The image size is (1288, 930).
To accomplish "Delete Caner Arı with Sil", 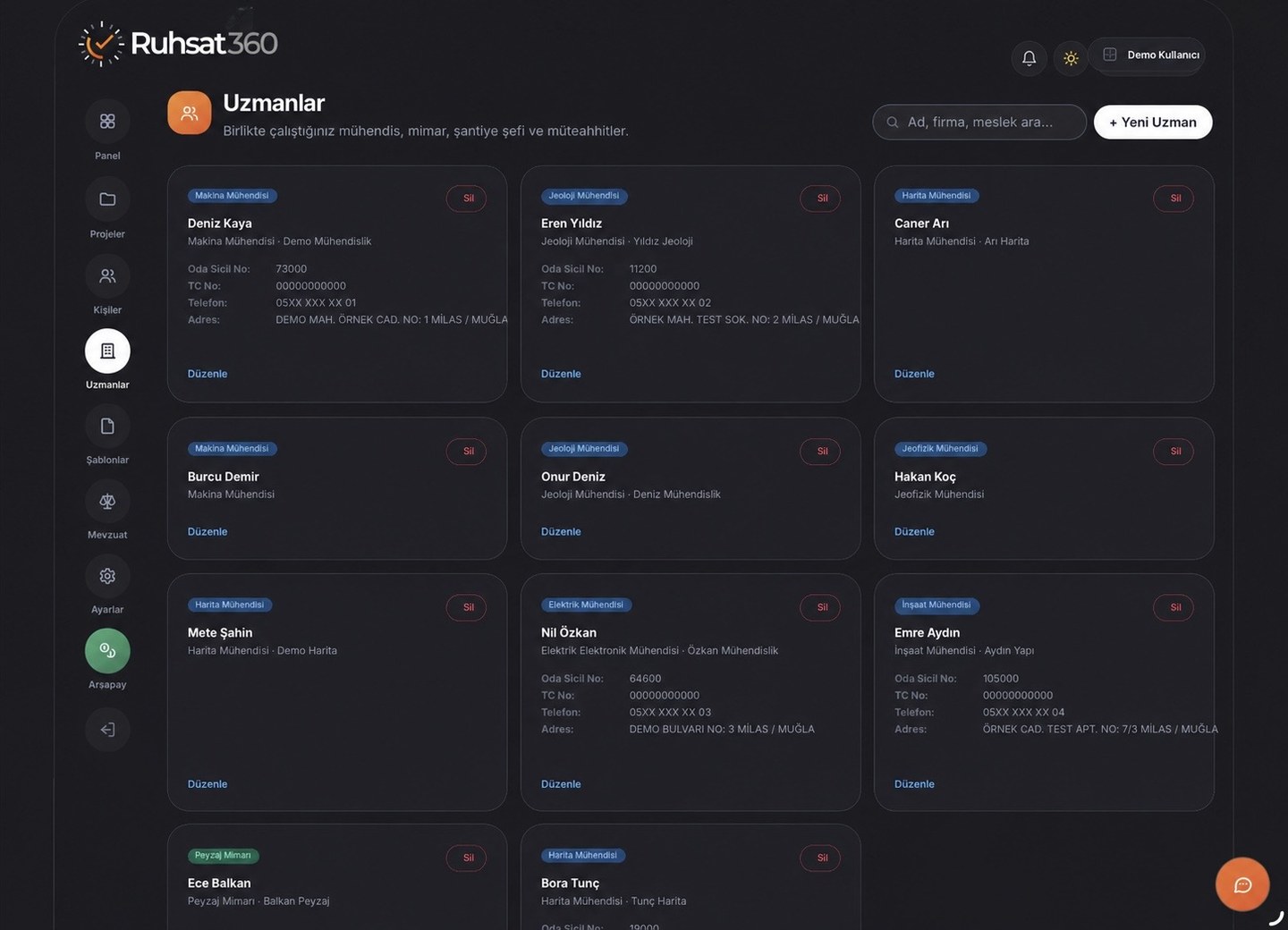I will coord(1174,199).
